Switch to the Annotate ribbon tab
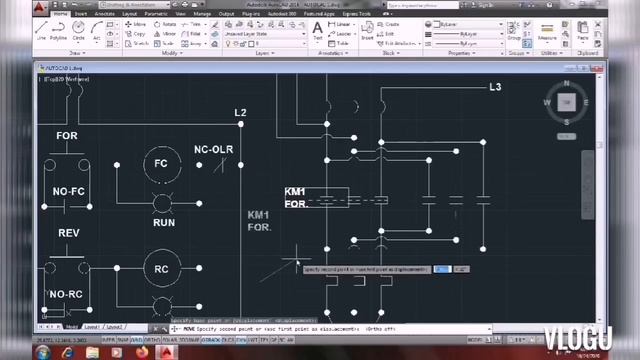 [104, 14]
